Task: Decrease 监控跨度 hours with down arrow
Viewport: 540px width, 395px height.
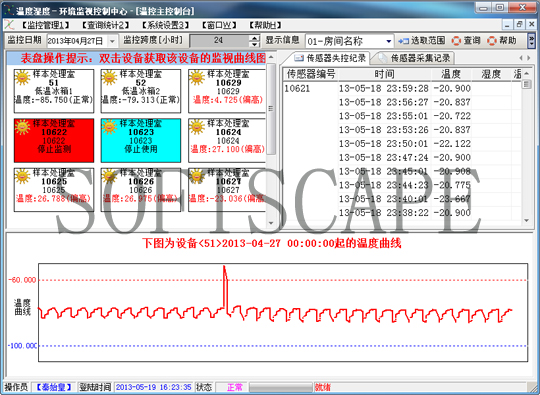Action: pyautogui.click(x=254, y=44)
